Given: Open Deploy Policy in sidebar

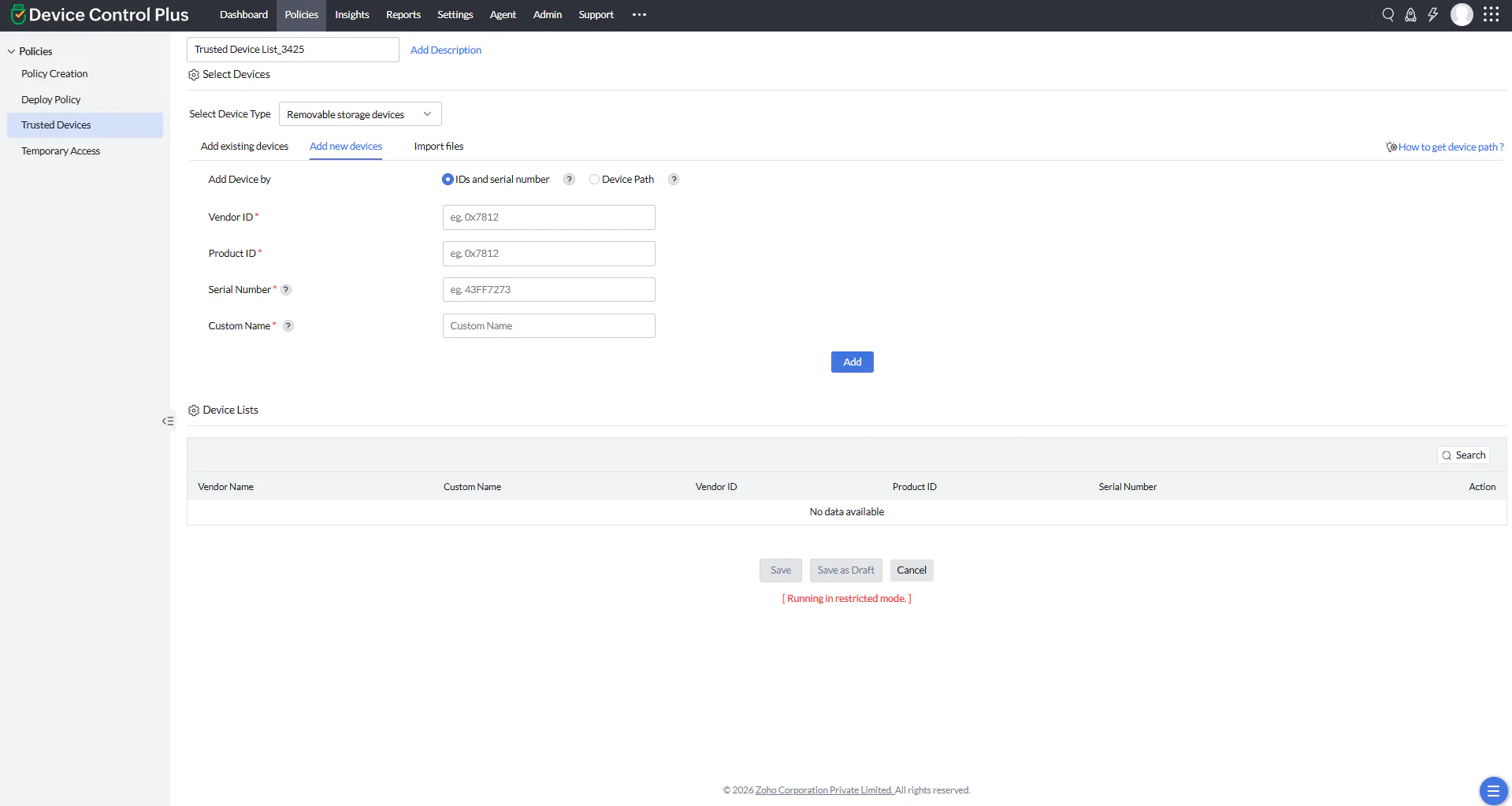Looking at the screenshot, I should click(51, 100).
